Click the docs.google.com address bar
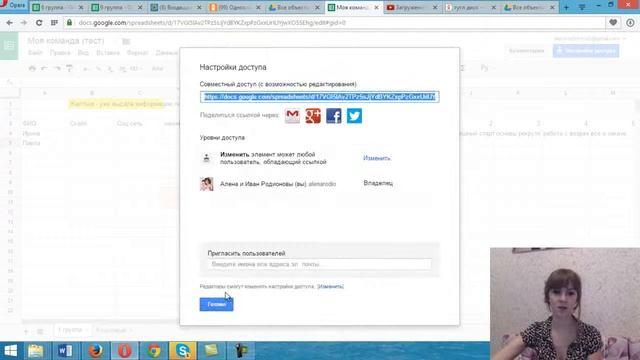Screen dimensions: 640x360 335,23
